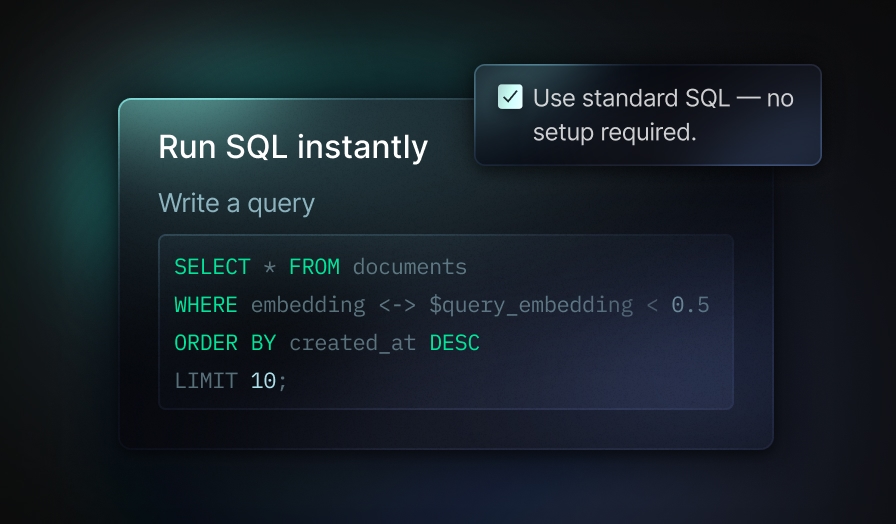Click the ORDER BY keywords
This screenshot has width=896, height=524.
click(225, 343)
